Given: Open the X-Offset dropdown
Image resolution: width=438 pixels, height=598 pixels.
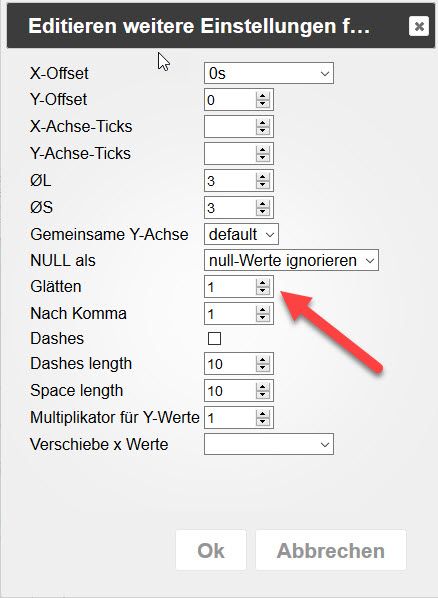Looking at the screenshot, I should click(269, 73).
